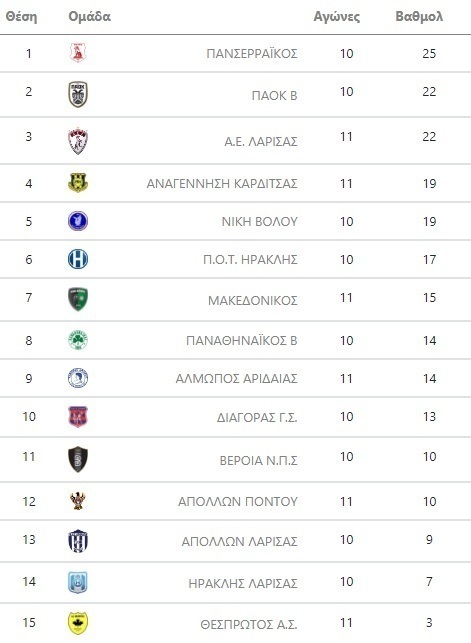Click the Ομάδα column header

point(89,16)
